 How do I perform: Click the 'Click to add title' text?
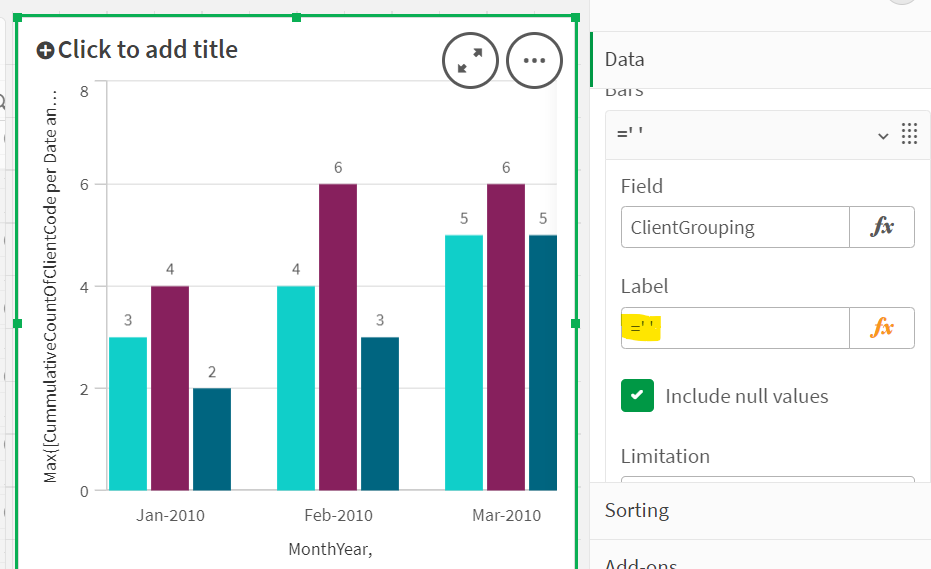[148, 50]
